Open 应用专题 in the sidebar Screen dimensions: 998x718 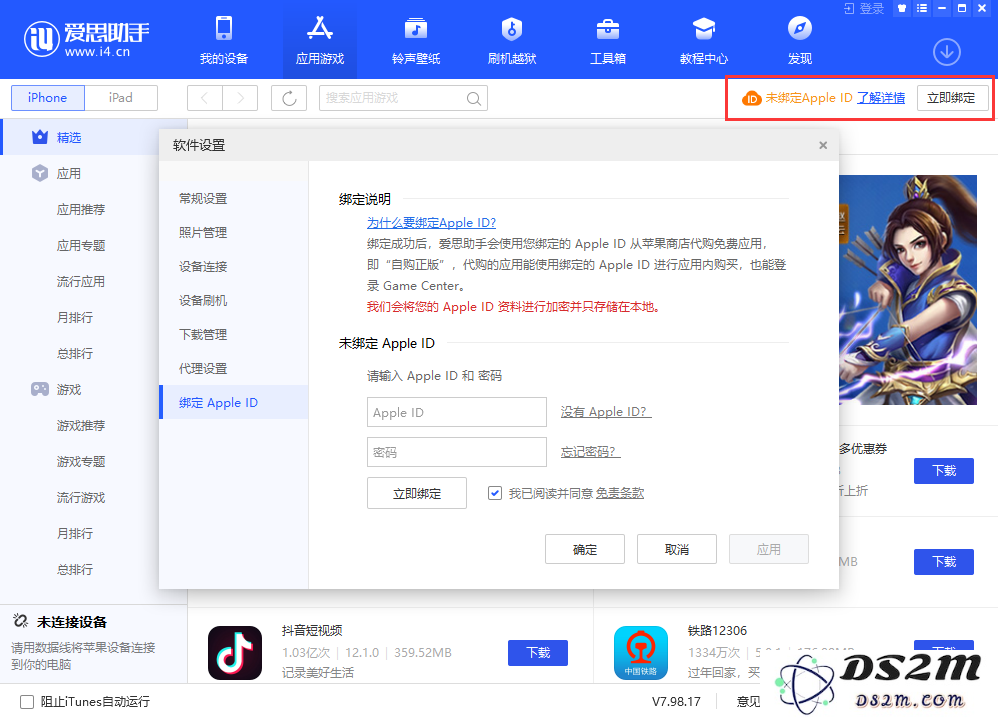click(81, 246)
